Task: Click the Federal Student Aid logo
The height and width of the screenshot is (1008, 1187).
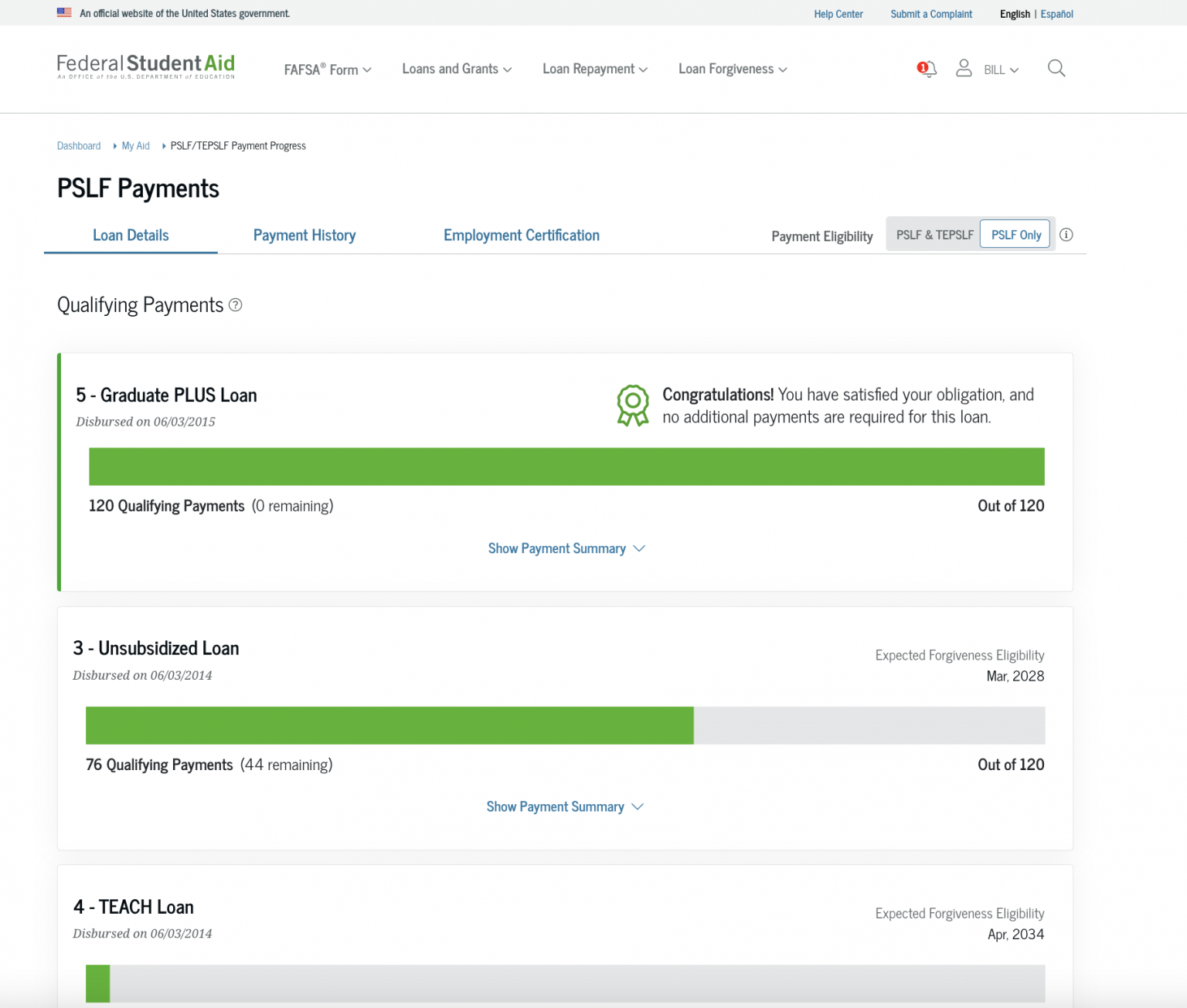Action: 145,66
